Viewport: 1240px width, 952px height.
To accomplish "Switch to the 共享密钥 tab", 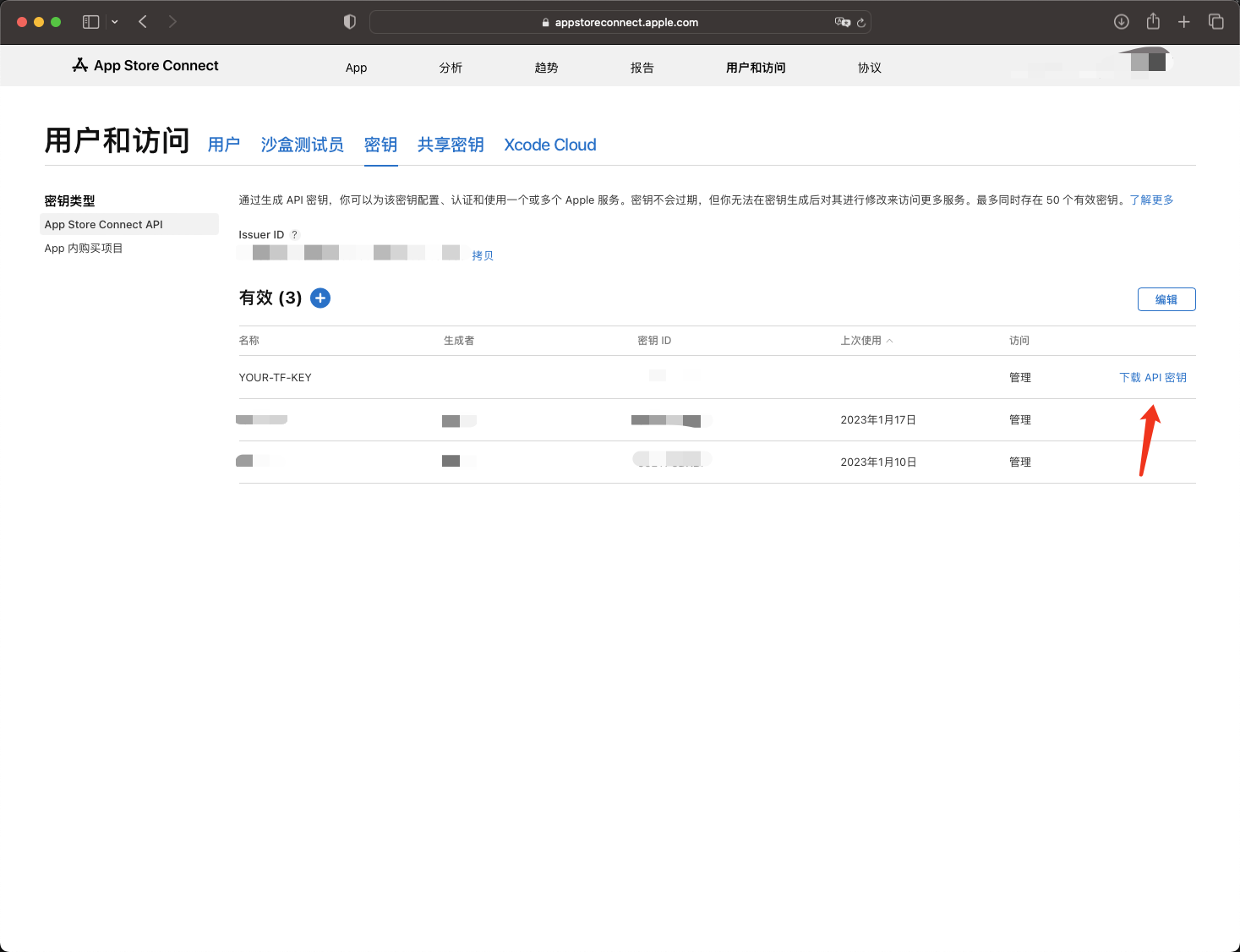I will click(x=451, y=145).
